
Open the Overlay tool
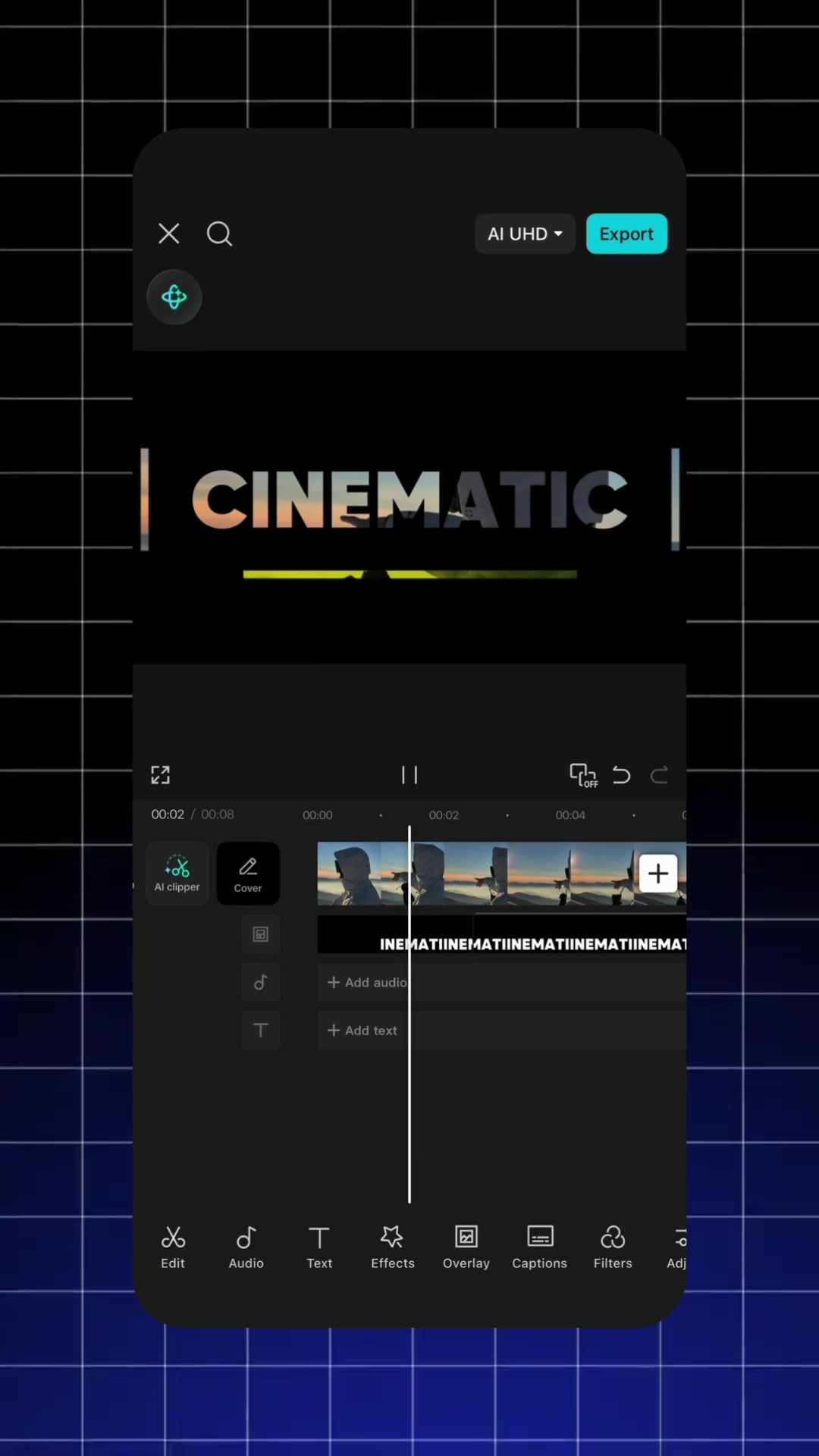[466, 1247]
